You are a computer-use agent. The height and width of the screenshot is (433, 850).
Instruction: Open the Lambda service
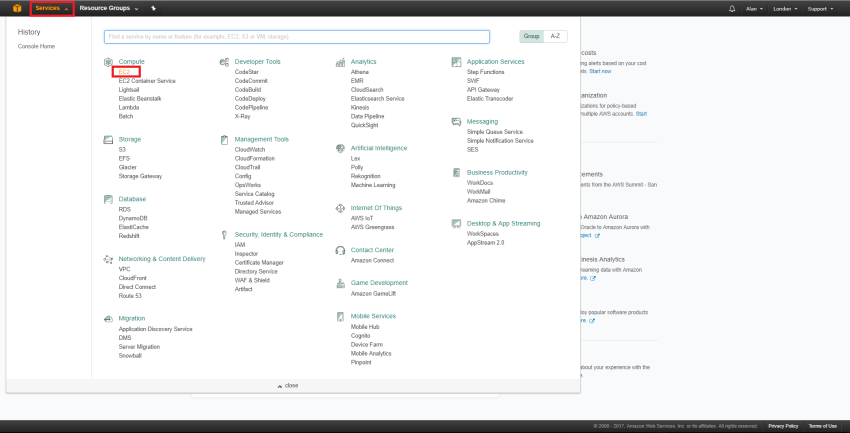(129, 108)
